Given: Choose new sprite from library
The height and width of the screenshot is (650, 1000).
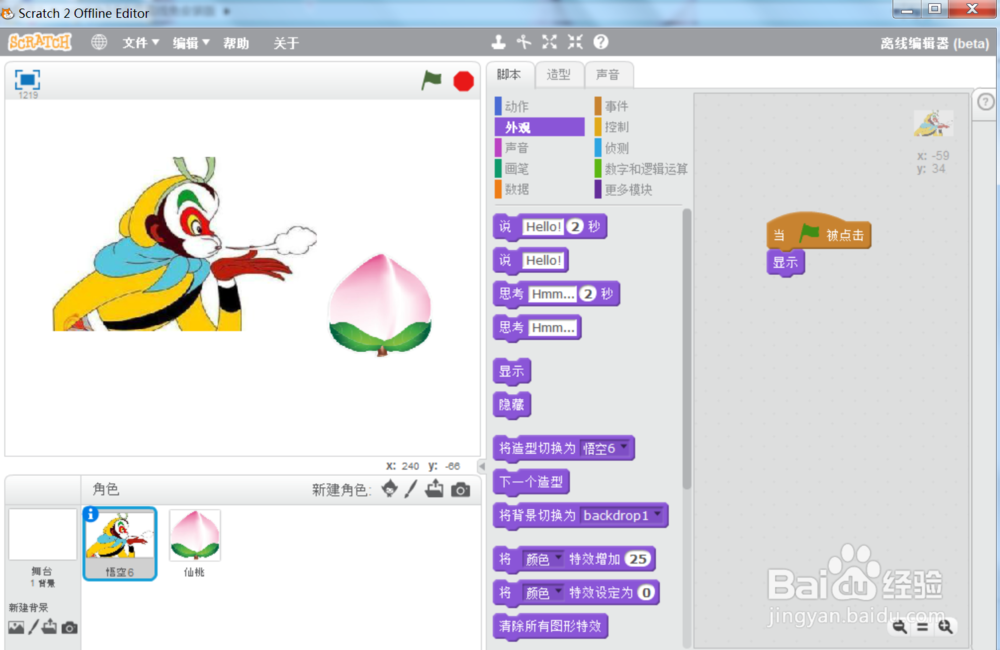Looking at the screenshot, I should click(390, 489).
